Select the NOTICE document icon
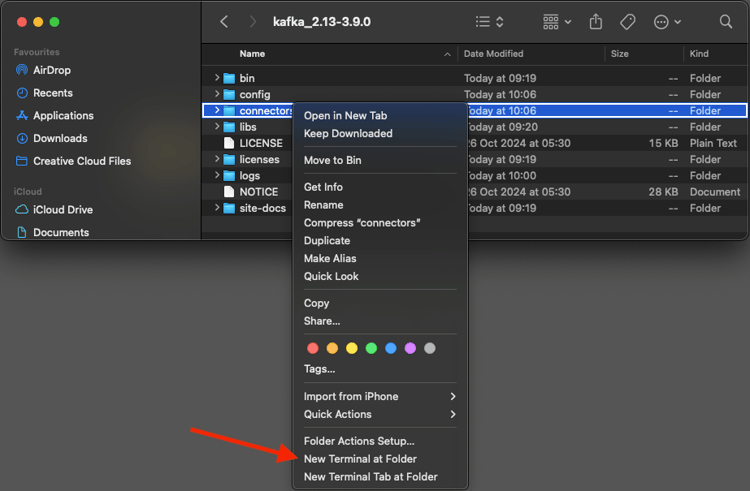The width and height of the screenshot is (750, 491). click(x=230, y=192)
